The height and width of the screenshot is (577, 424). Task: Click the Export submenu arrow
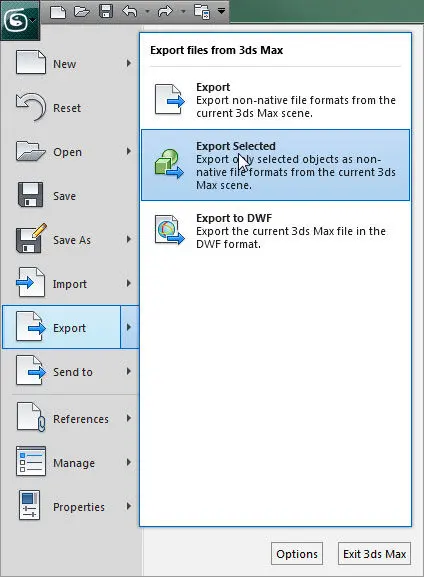point(130,327)
